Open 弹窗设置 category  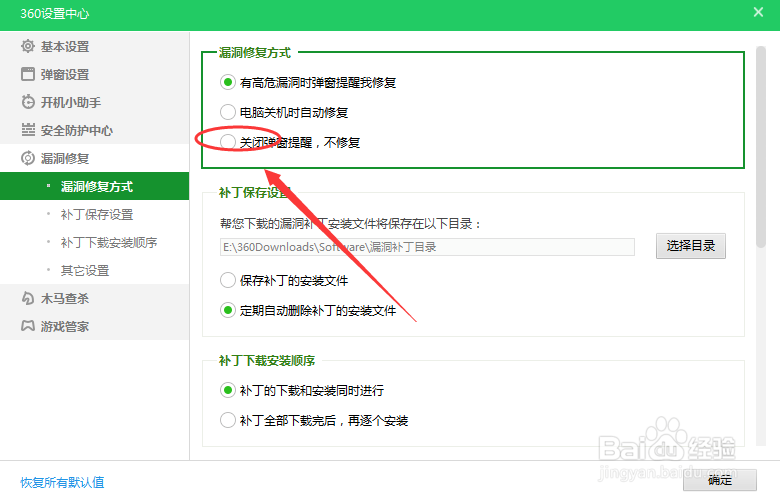(x=95, y=74)
